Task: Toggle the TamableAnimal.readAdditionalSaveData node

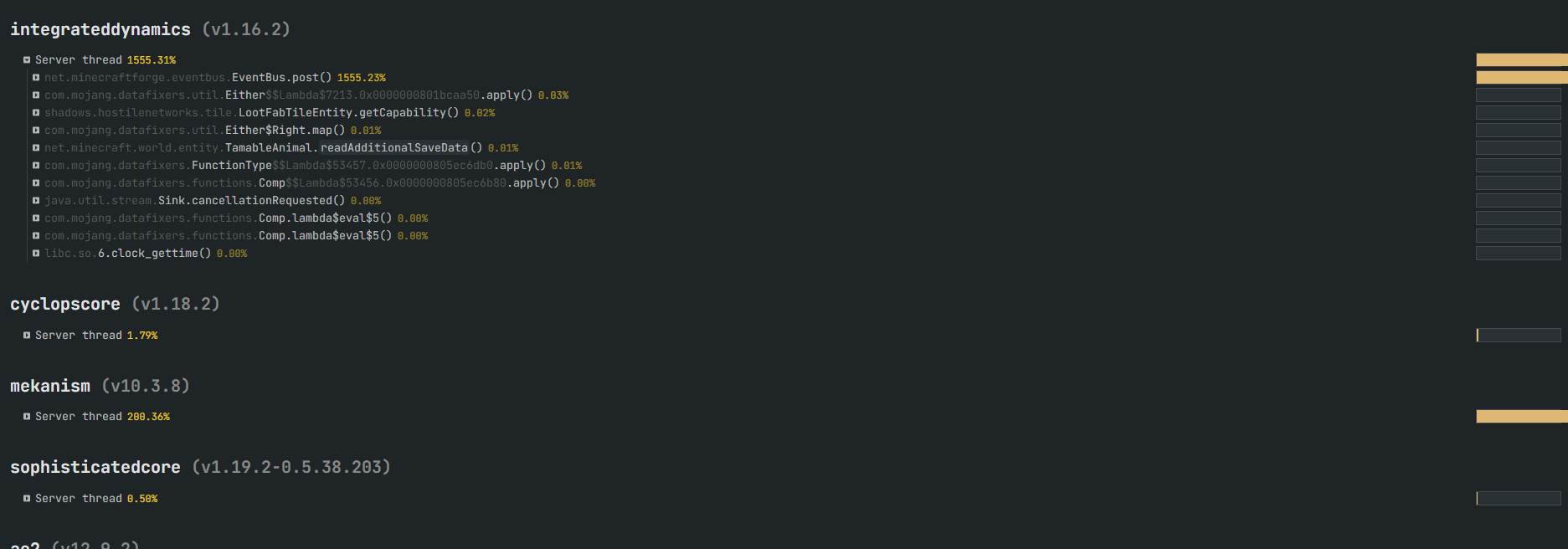Action: pyautogui.click(x=36, y=147)
